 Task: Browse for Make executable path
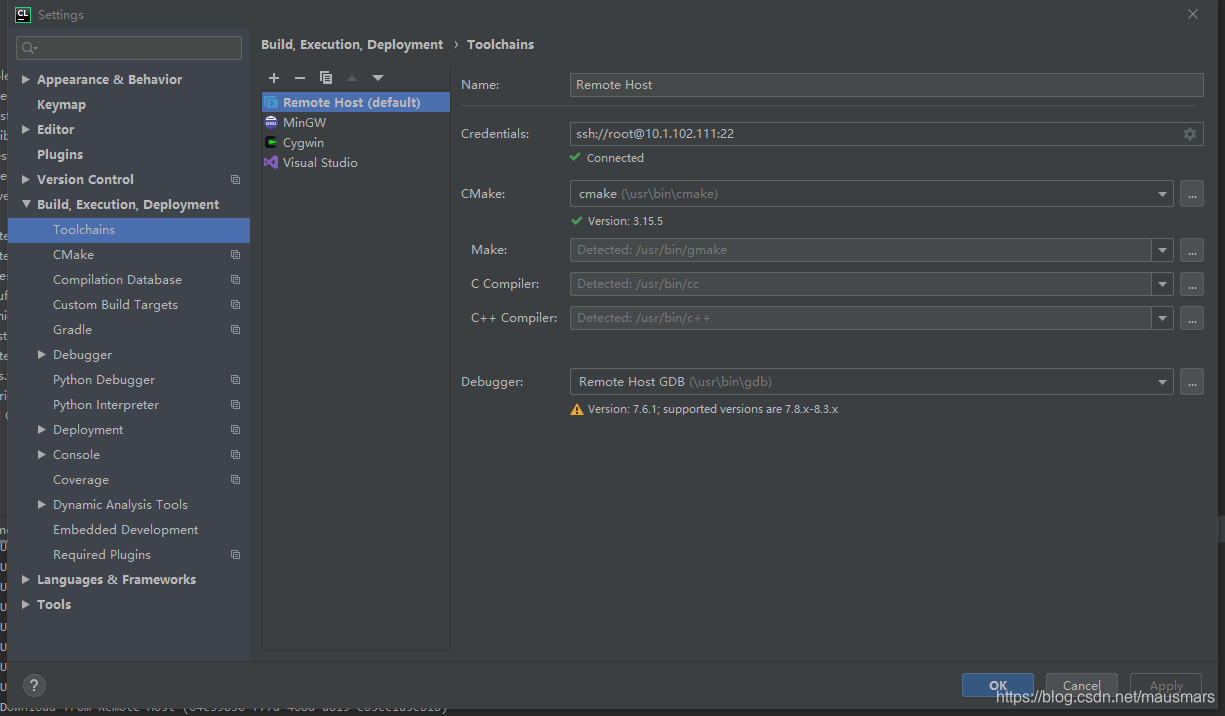pos(1191,250)
